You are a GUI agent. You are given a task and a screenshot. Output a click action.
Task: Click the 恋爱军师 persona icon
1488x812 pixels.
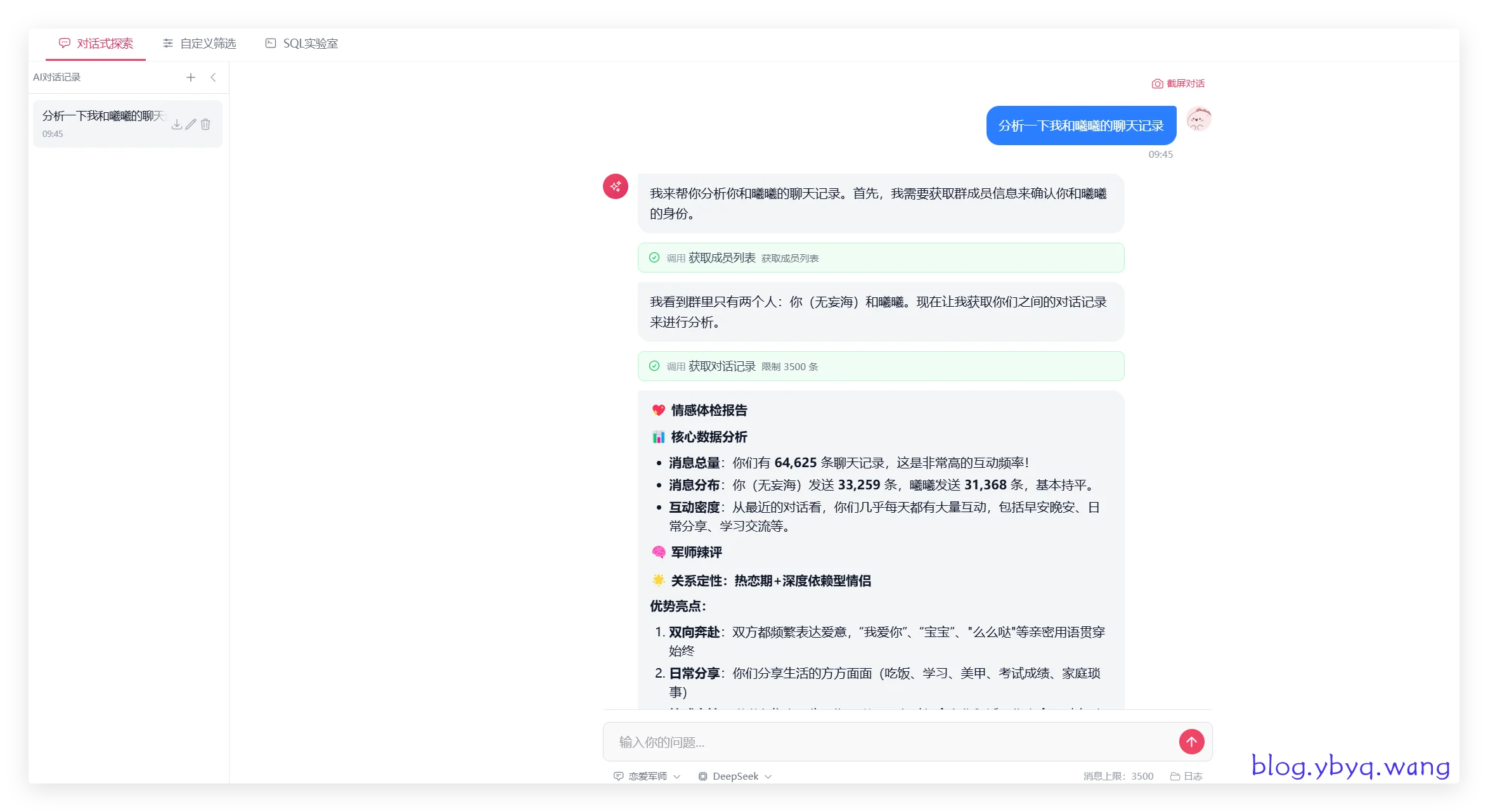coord(618,776)
